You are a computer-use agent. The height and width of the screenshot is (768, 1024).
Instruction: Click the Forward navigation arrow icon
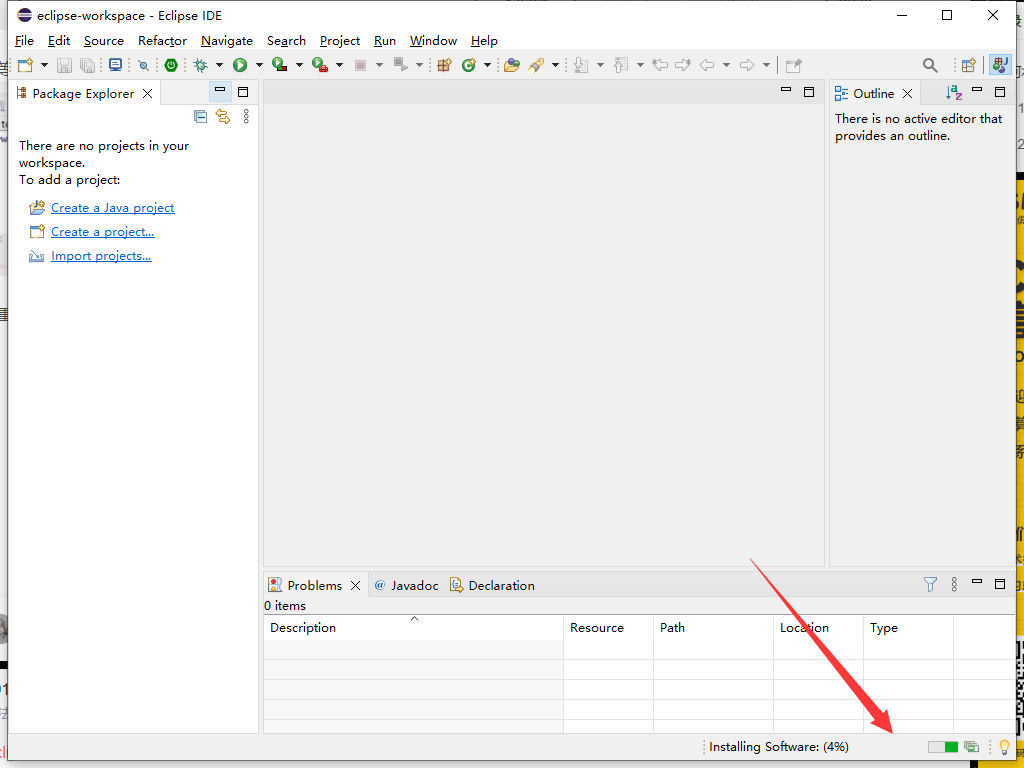(746, 65)
